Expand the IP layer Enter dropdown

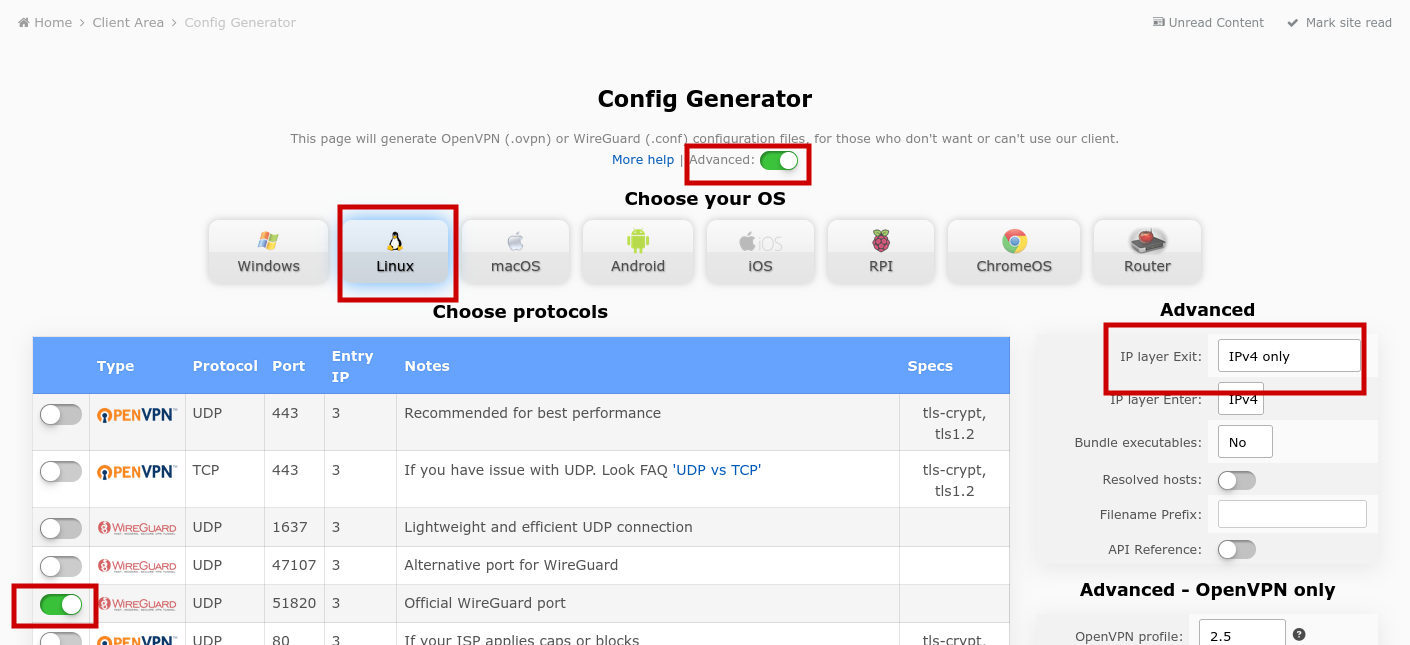point(1241,399)
